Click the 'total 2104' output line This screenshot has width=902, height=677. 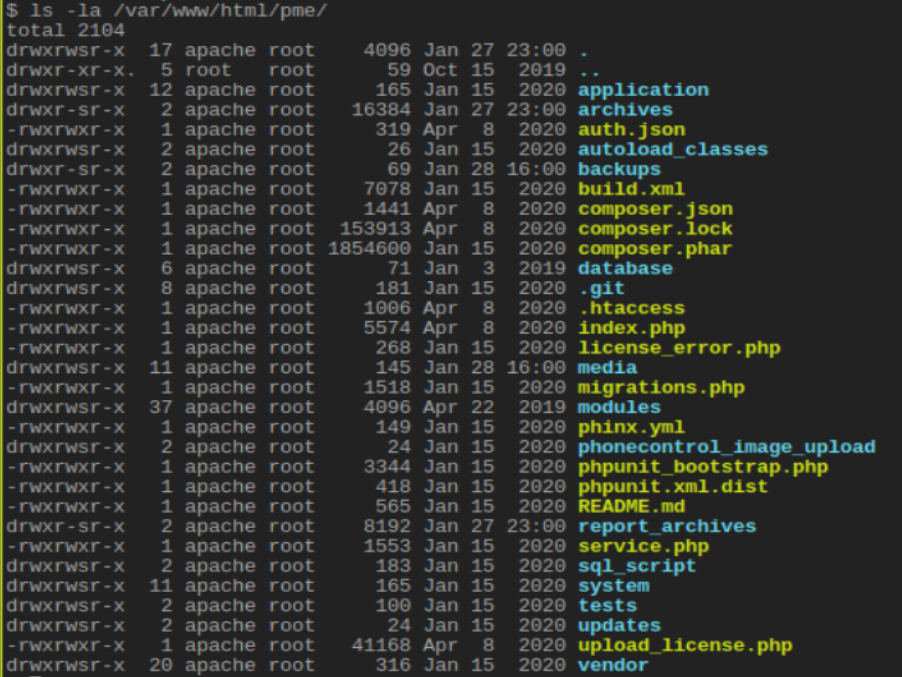[x=58, y=30]
